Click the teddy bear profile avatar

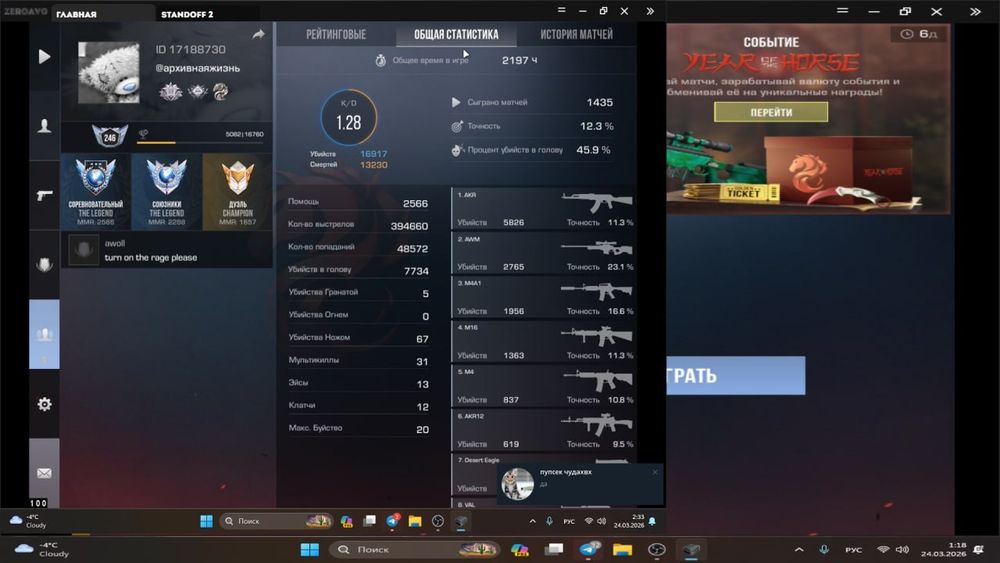tap(108, 73)
